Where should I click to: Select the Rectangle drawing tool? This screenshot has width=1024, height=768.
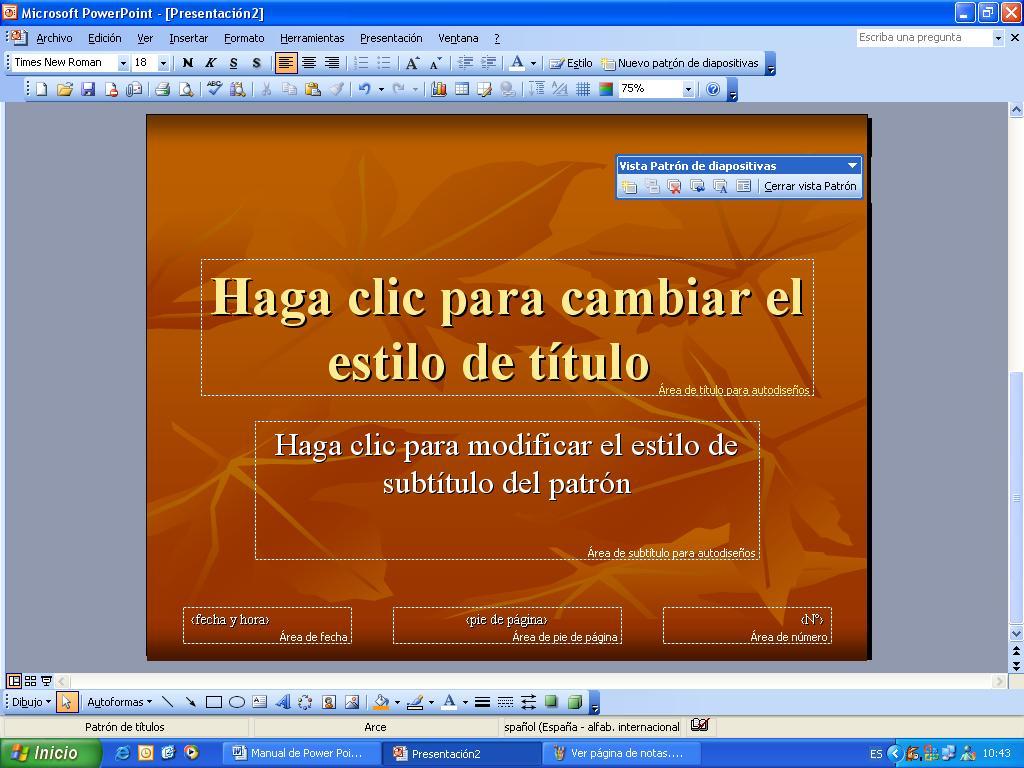(214, 702)
